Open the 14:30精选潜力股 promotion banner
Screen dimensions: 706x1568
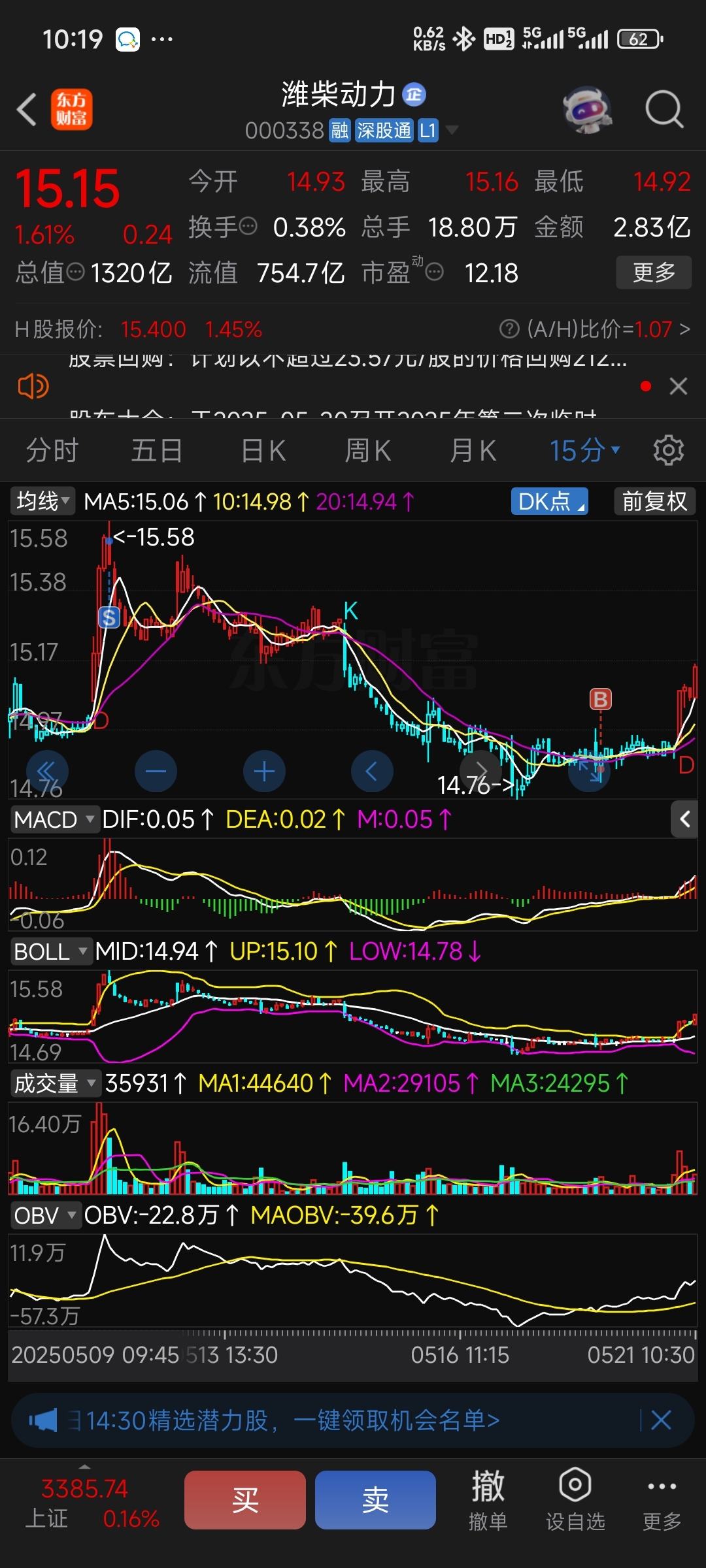click(x=353, y=1420)
